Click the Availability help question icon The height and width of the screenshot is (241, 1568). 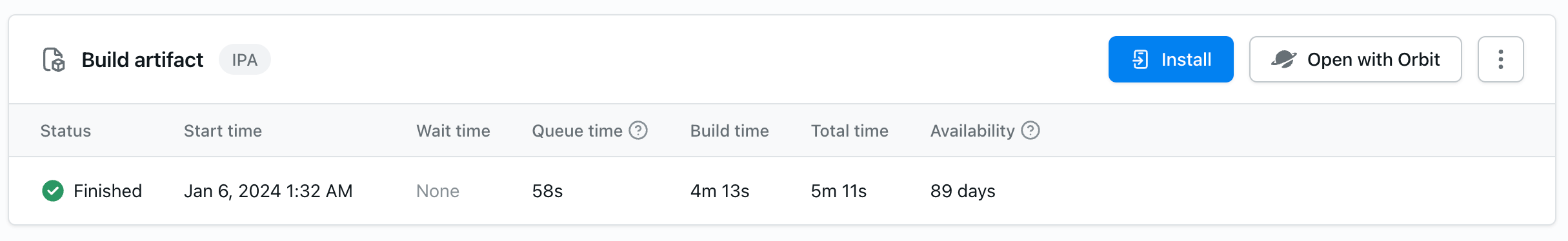click(x=1030, y=130)
